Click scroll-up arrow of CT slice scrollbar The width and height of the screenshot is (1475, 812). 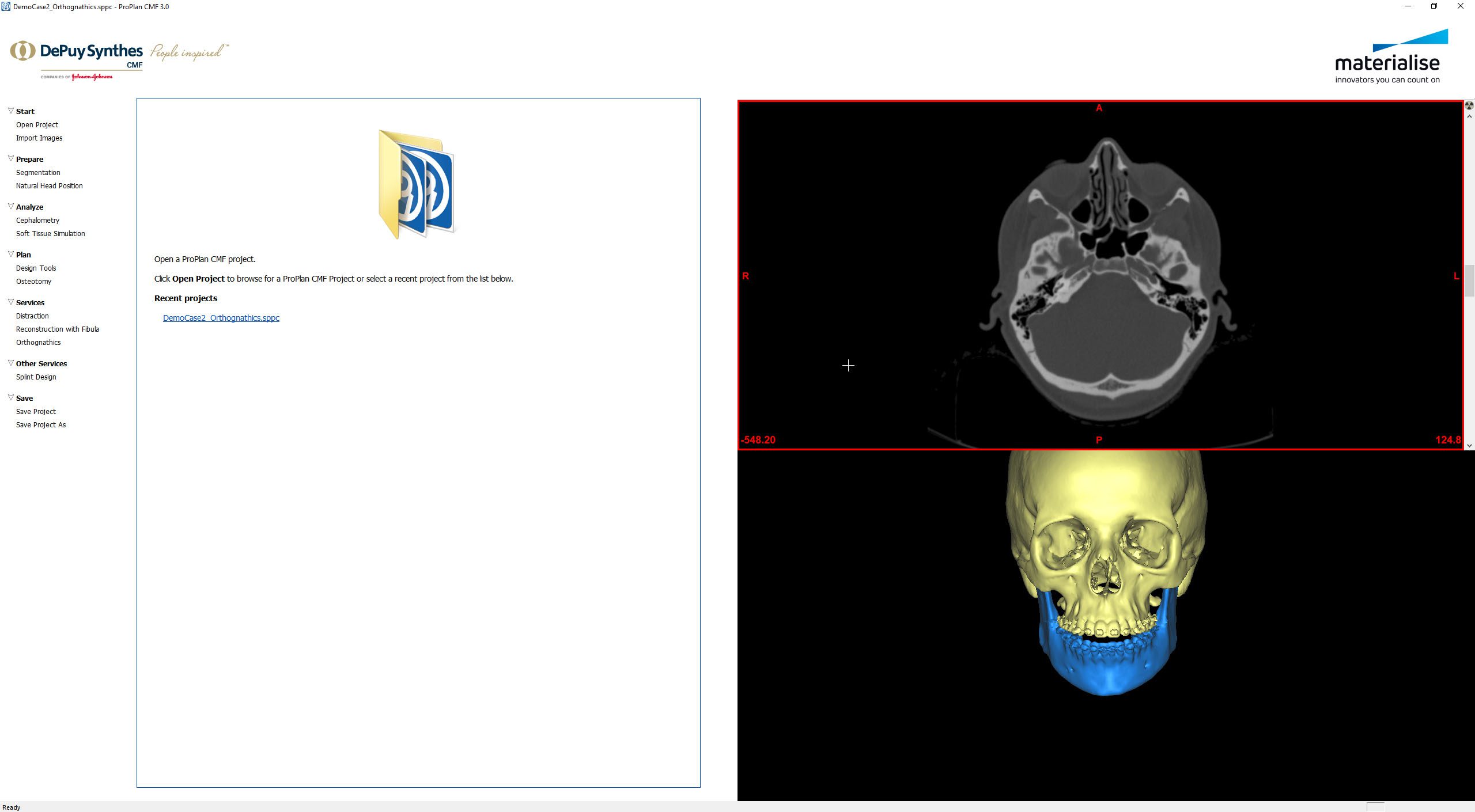click(1469, 116)
